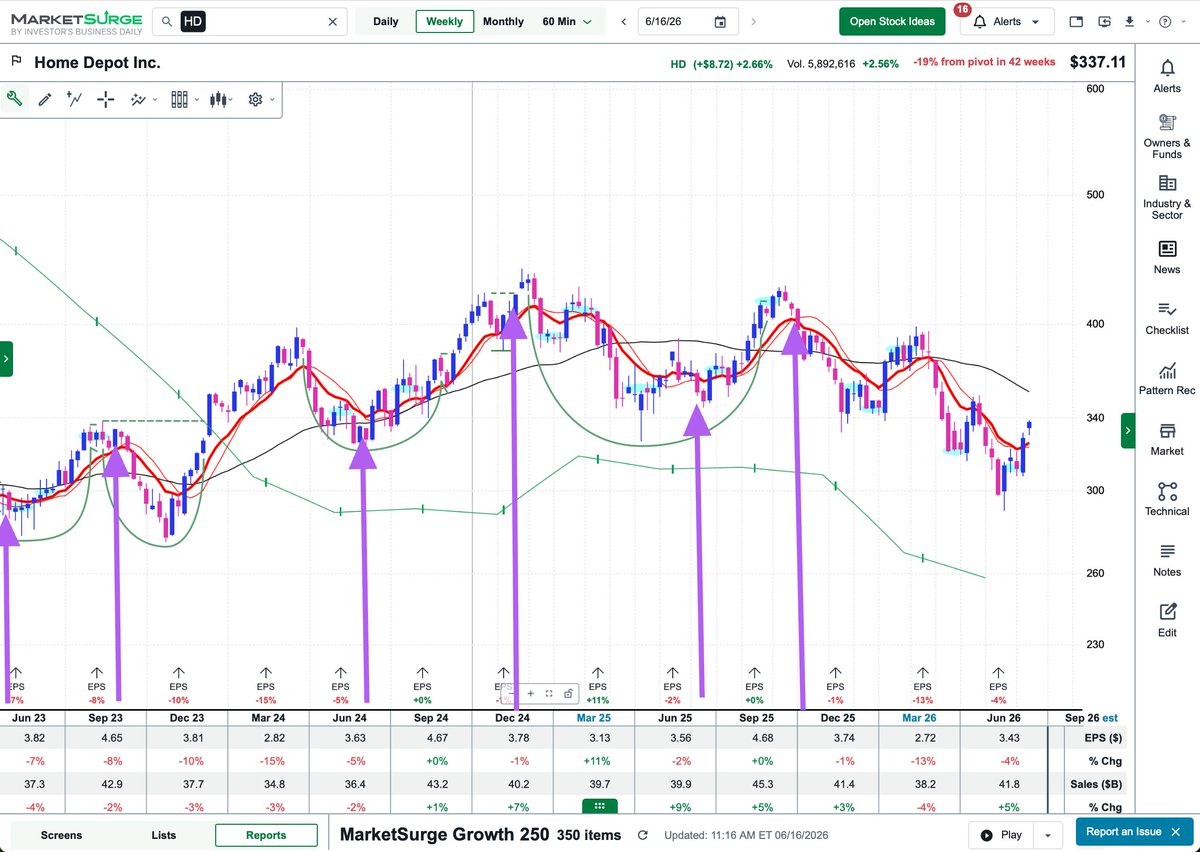Image resolution: width=1200 pixels, height=852 pixels.
Task: Click '-19% from pivot in 42 weeks' text
Action: click(984, 62)
